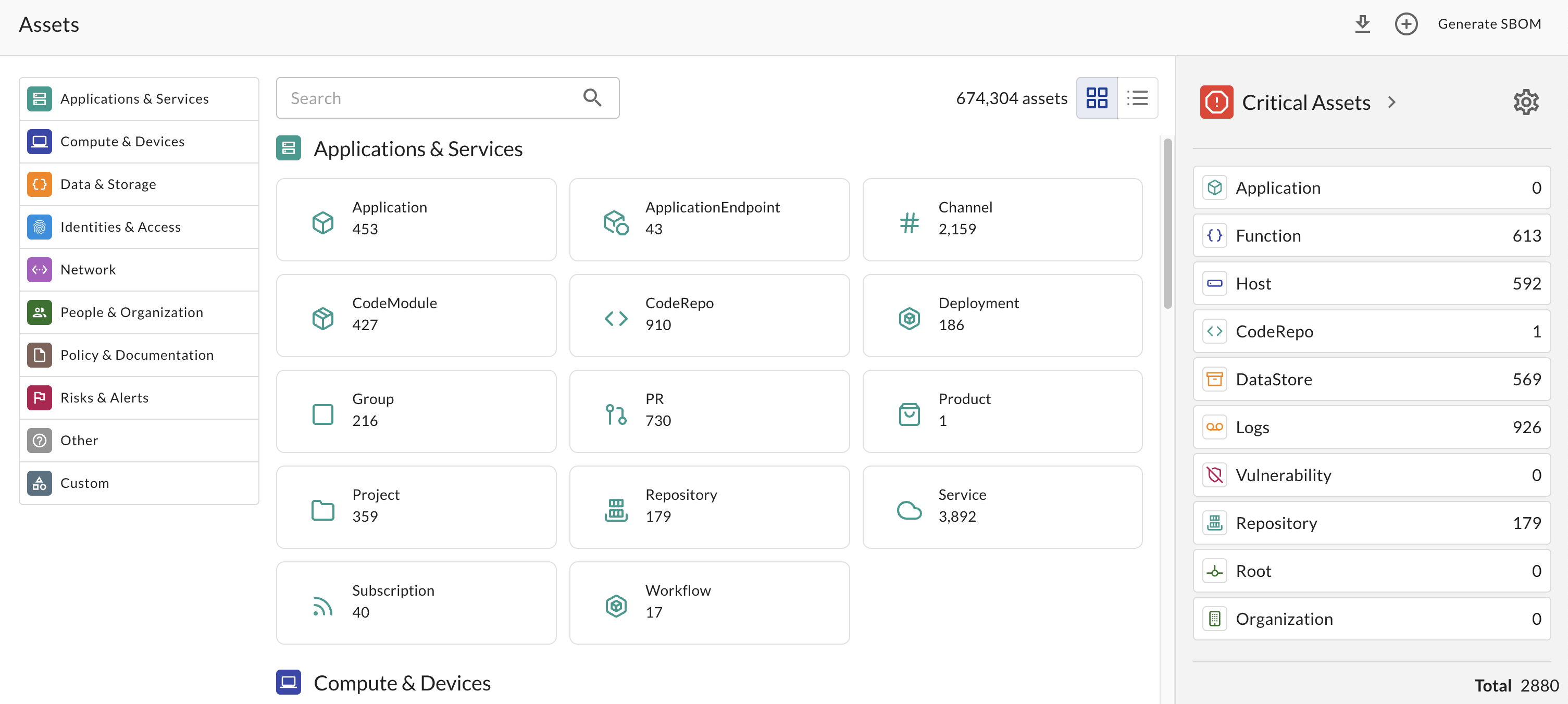Screen dimensions: 1568x704
Task: Click the Total 2880 summary text
Action: click(x=1516, y=685)
